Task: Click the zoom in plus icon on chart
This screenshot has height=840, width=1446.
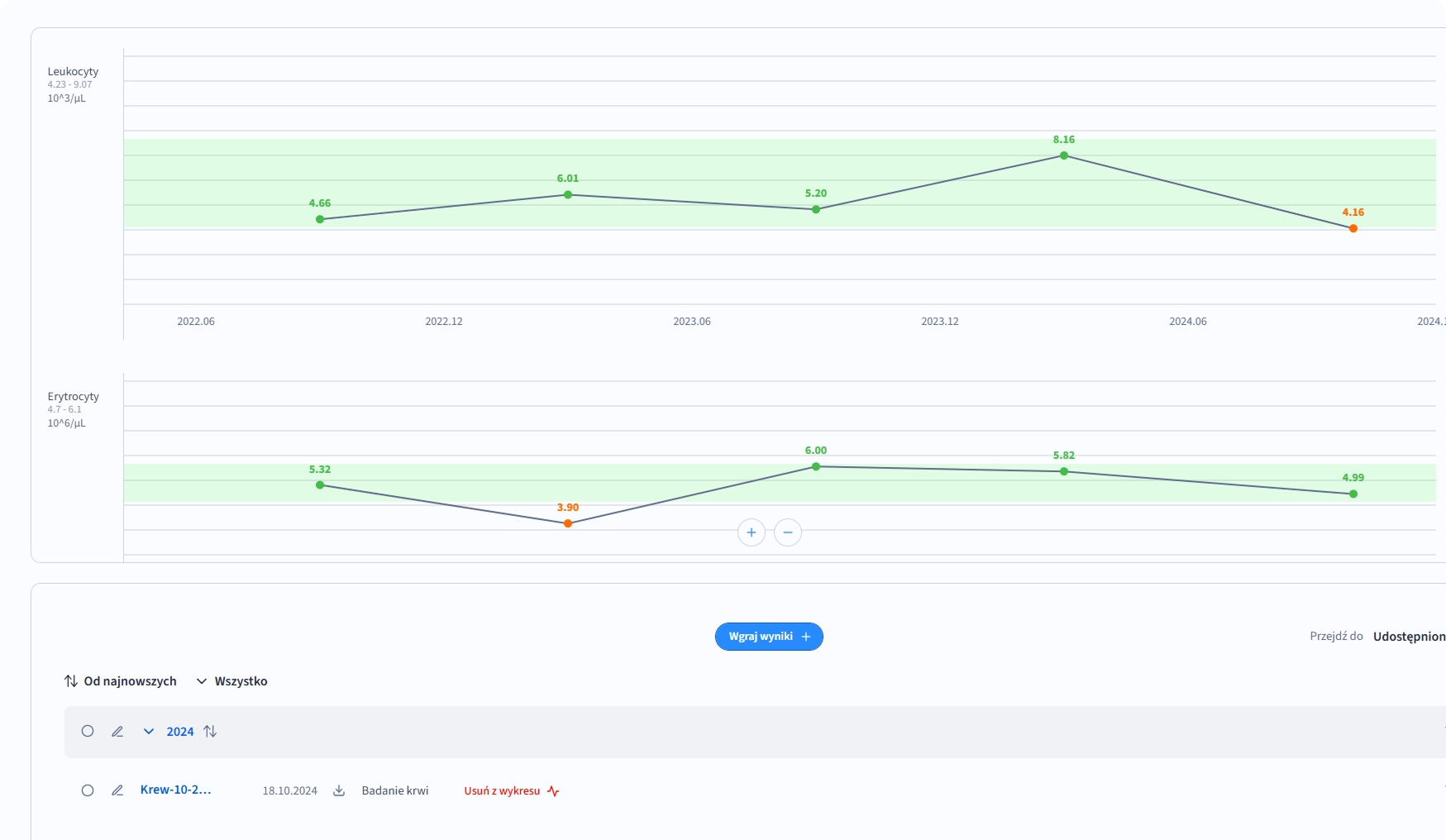Action: [751, 532]
